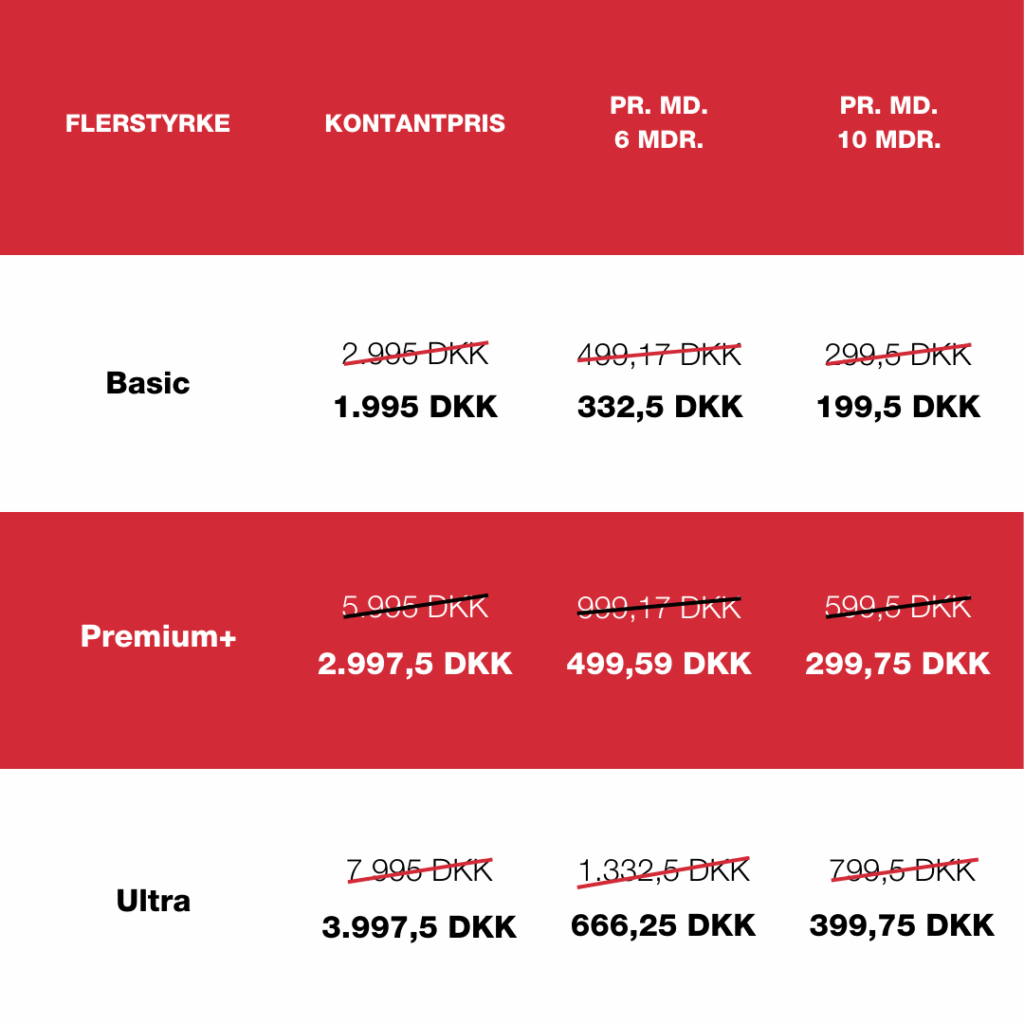Select the KONTANTPRIS column header

pos(415,124)
